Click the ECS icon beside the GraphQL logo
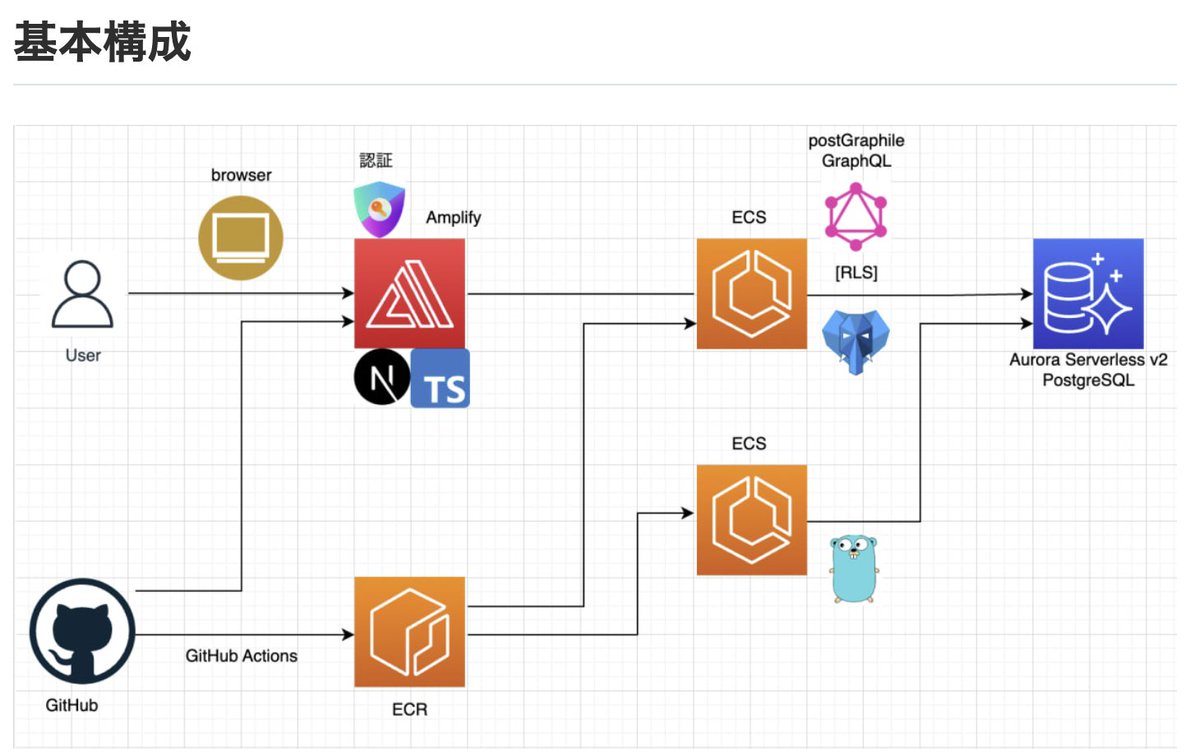 click(x=751, y=293)
